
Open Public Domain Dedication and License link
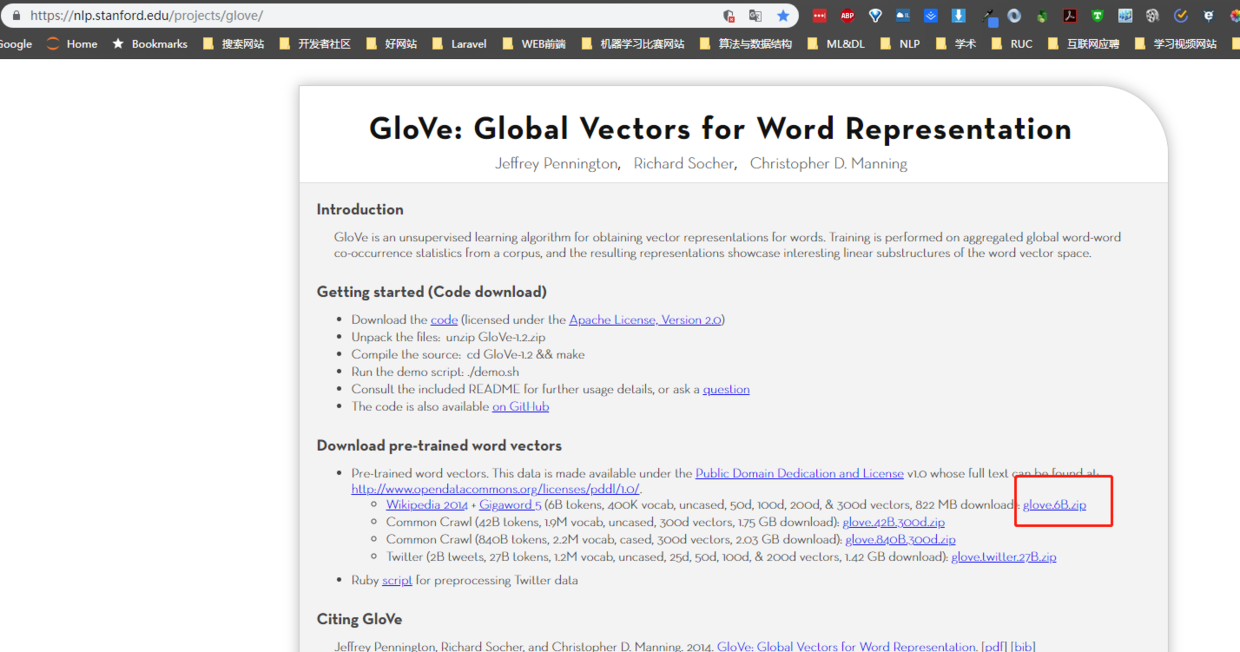(x=799, y=473)
